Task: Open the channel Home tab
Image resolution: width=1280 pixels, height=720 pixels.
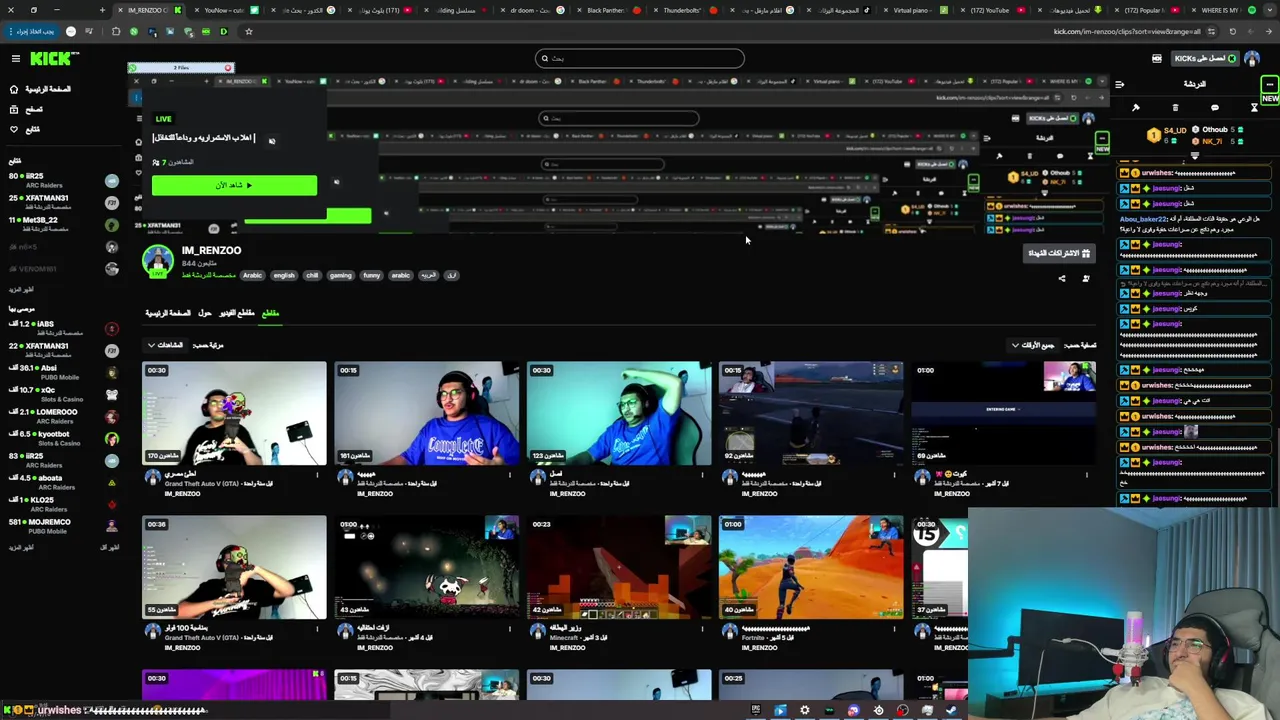Action: pos(168,313)
